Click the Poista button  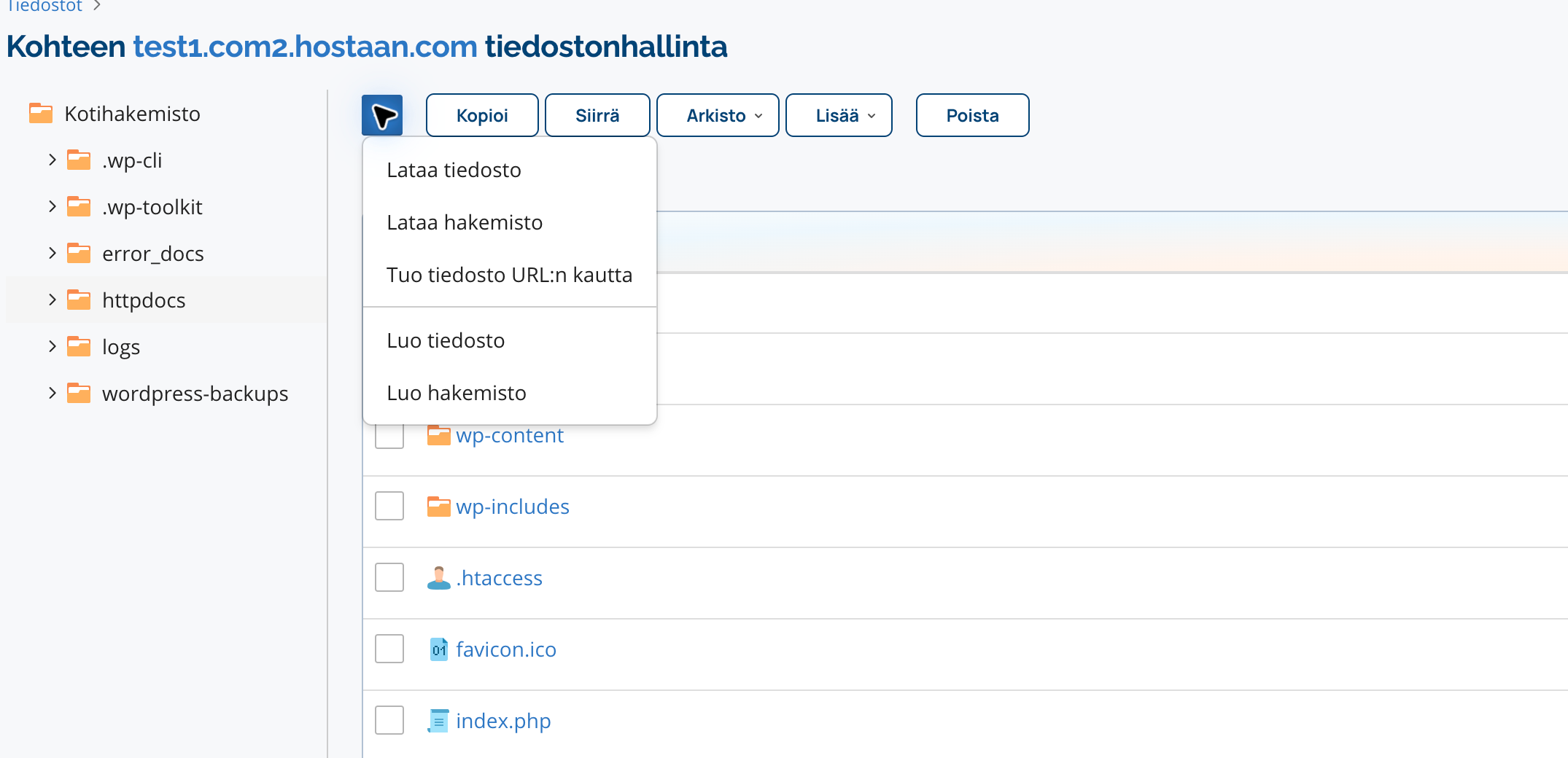[972, 115]
